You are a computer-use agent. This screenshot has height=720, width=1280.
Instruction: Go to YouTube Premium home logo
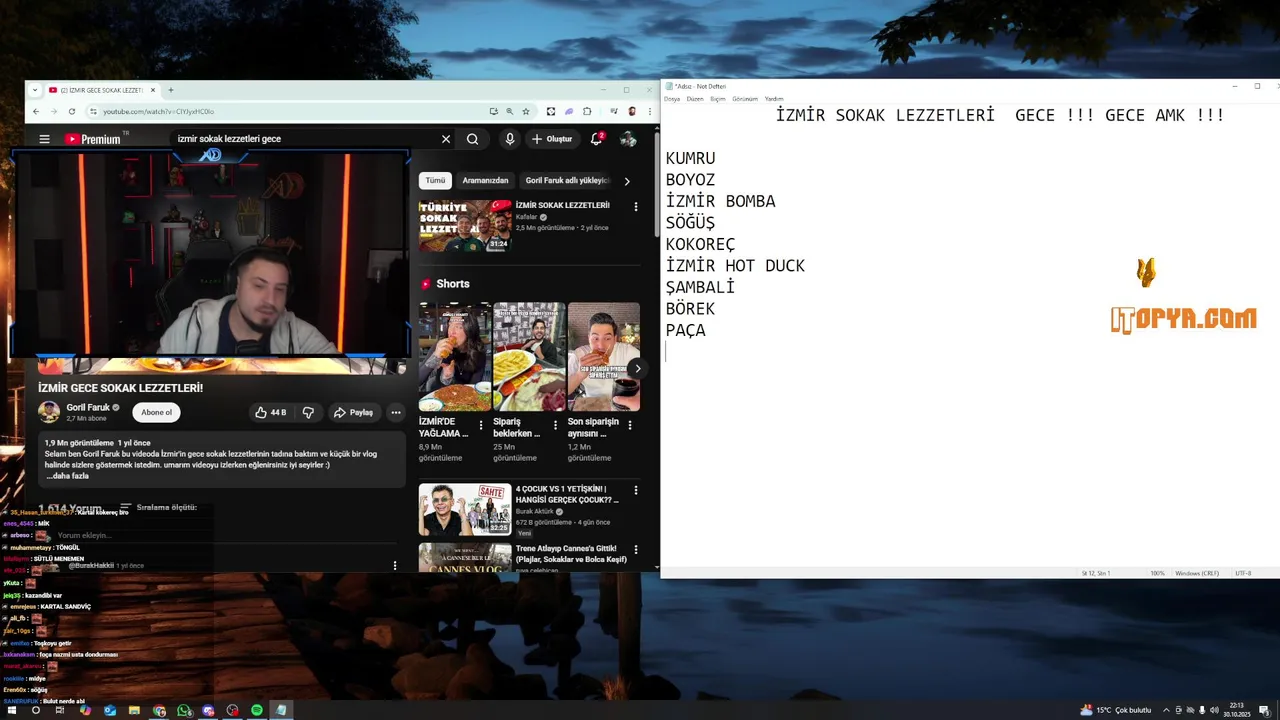(93, 139)
